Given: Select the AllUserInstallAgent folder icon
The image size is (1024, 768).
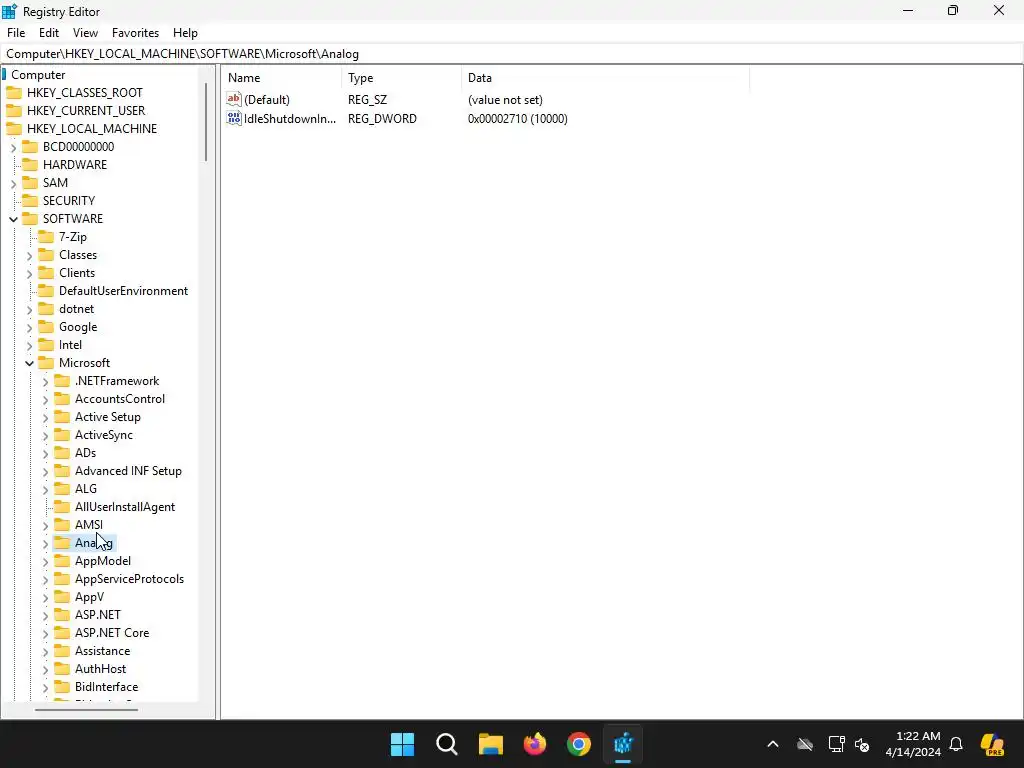Looking at the screenshot, I should (x=62, y=507).
